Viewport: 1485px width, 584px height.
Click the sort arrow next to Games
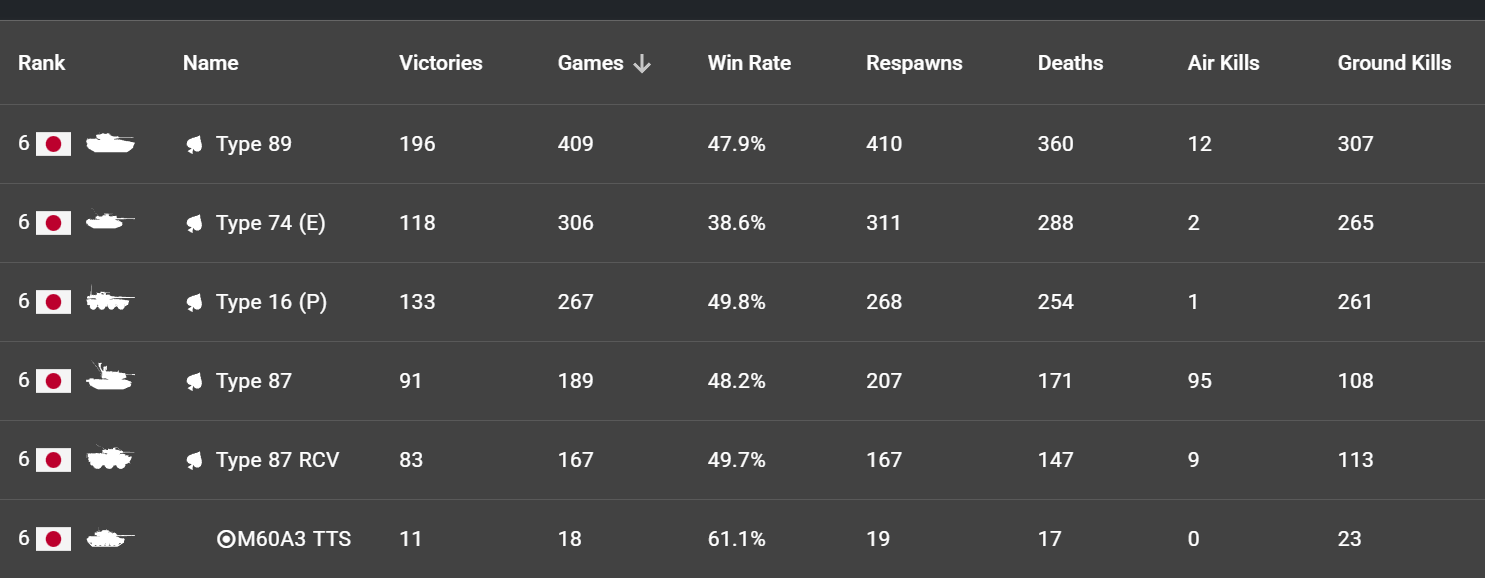tap(642, 64)
